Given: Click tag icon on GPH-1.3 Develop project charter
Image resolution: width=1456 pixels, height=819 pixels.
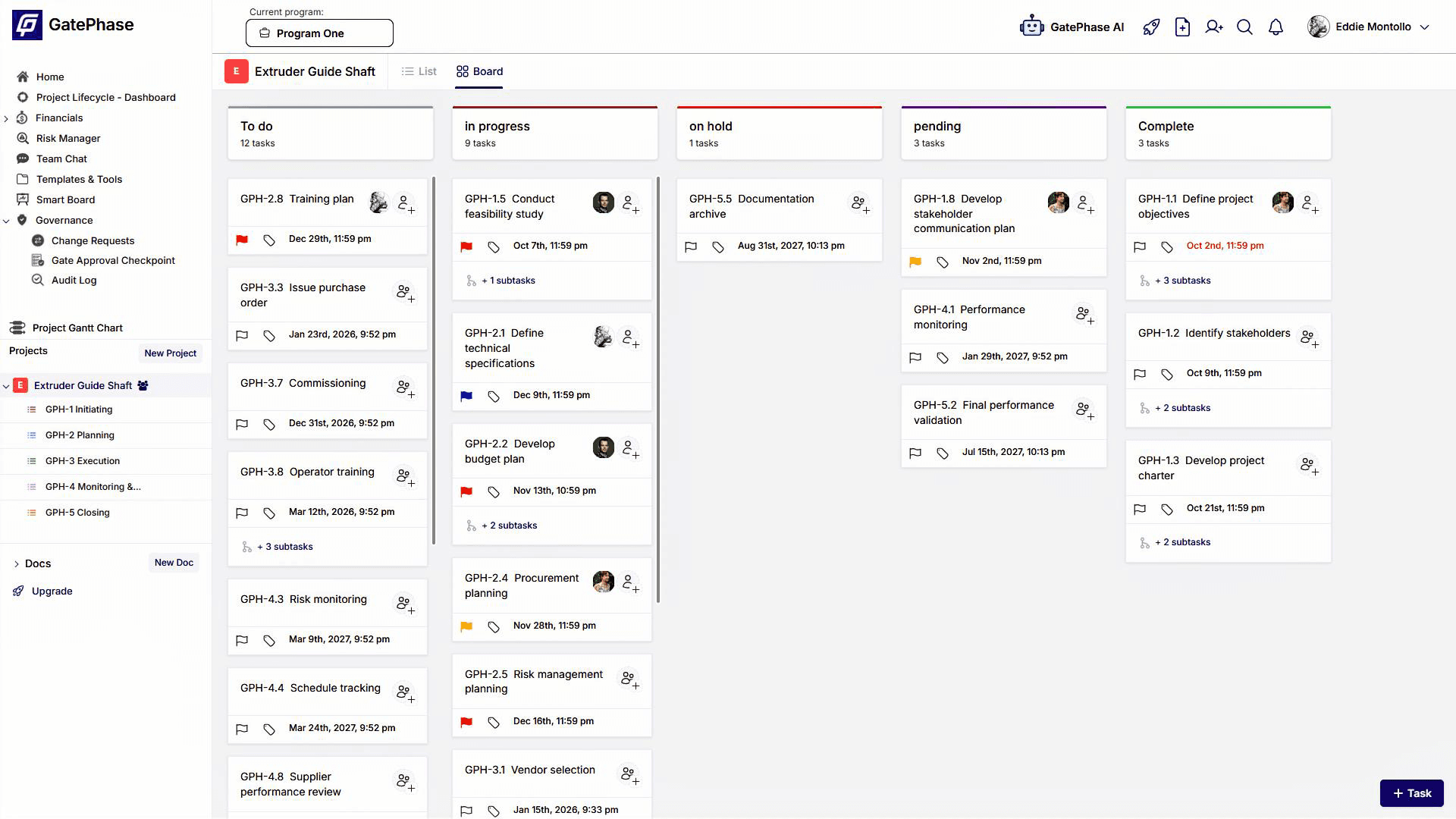Looking at the screenshot, I should 1167,509.
